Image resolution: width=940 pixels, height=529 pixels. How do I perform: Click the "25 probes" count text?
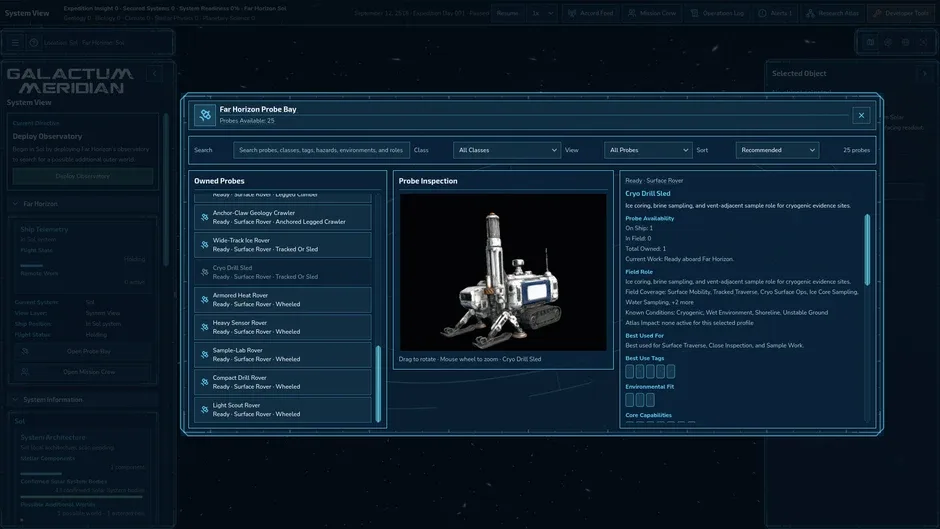(x=856, y=150)
